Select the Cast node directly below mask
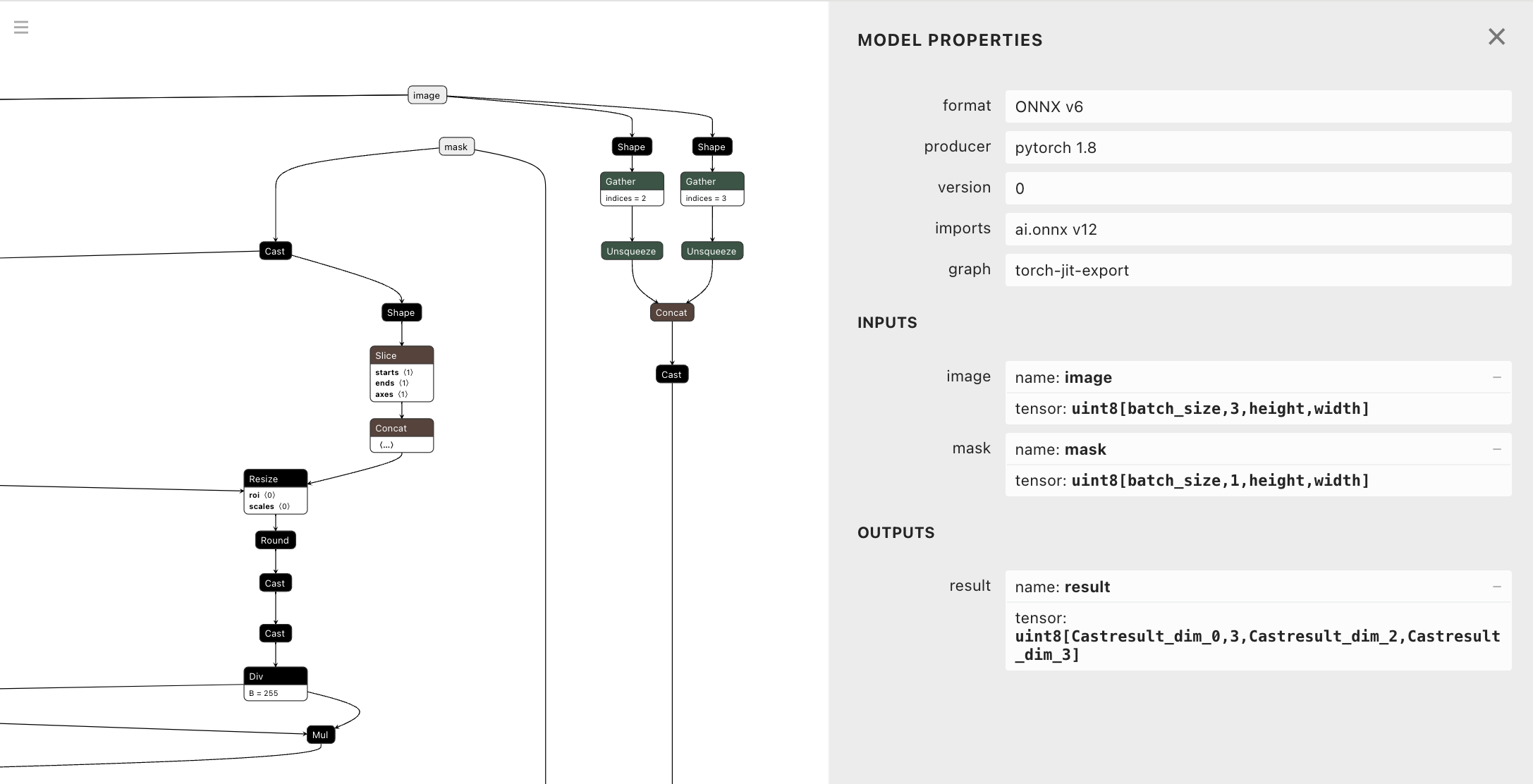 276,251
